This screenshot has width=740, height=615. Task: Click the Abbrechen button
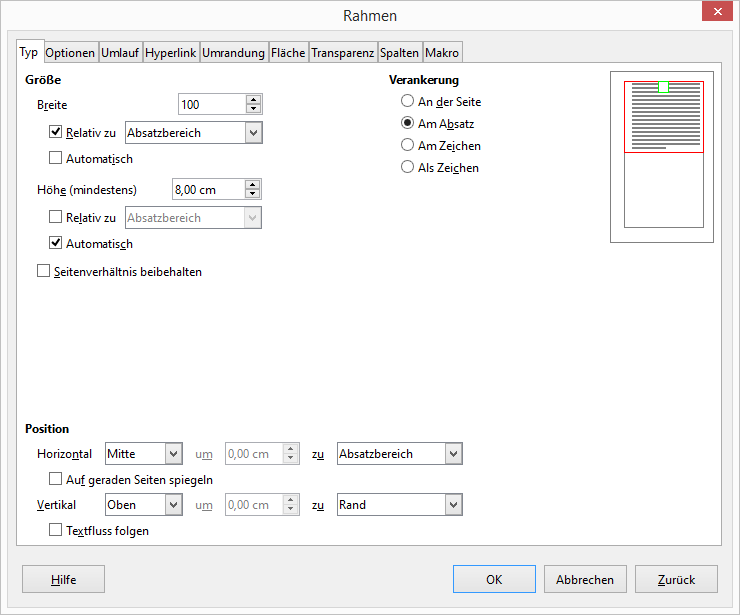[x=585, y=579]
